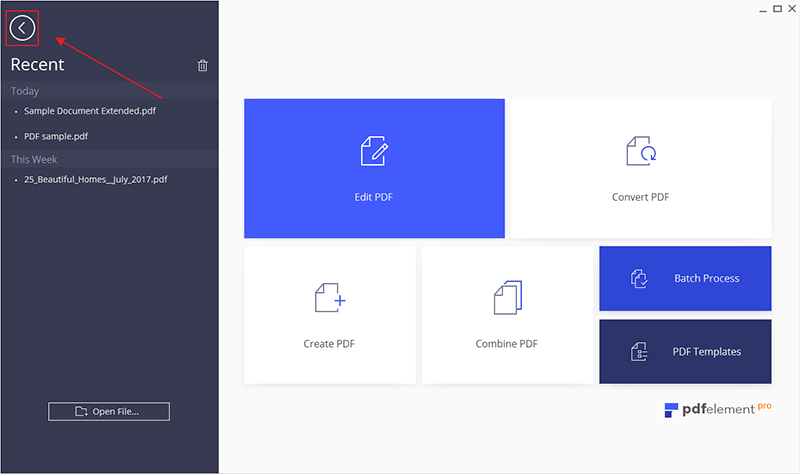Open the PDF Templates label
Image resolution: width=800 pixels, height=474 pixels.
point(707,352)
